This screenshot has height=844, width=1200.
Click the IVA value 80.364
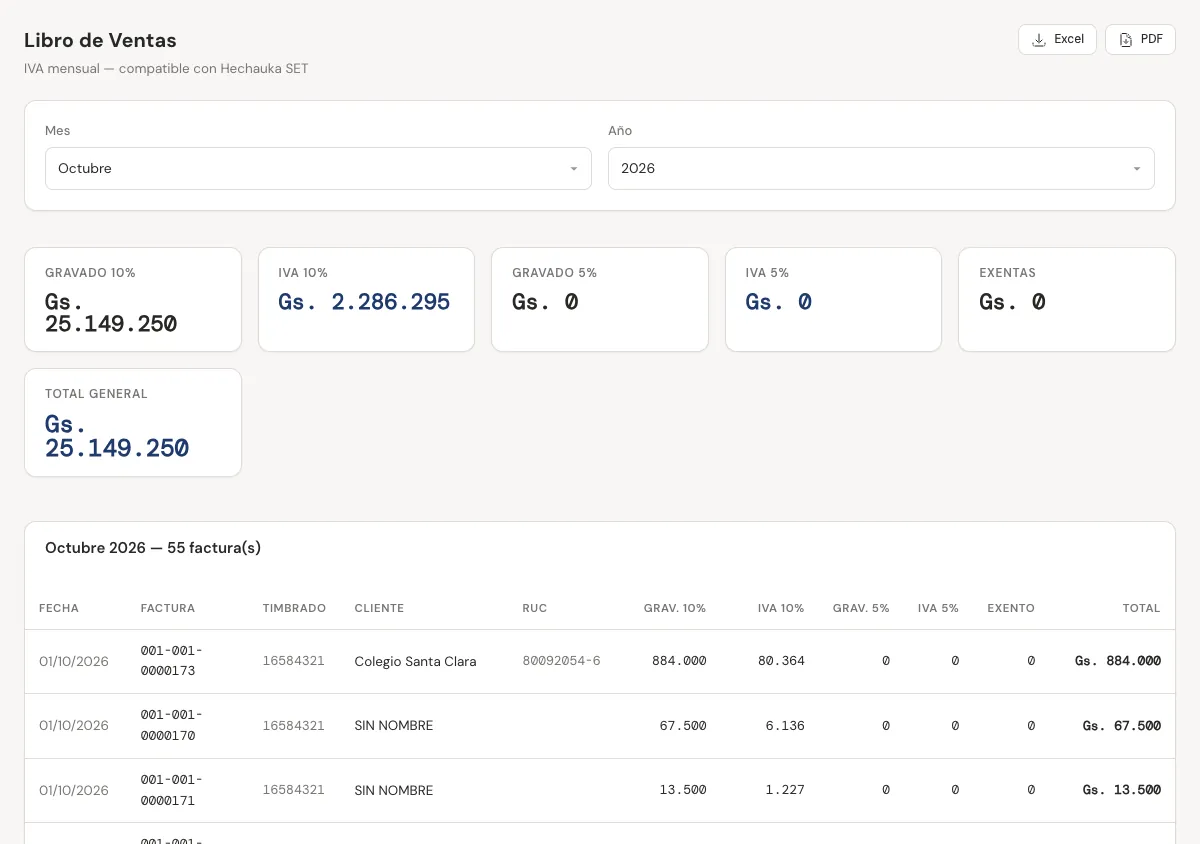click(x=782, y=661)
